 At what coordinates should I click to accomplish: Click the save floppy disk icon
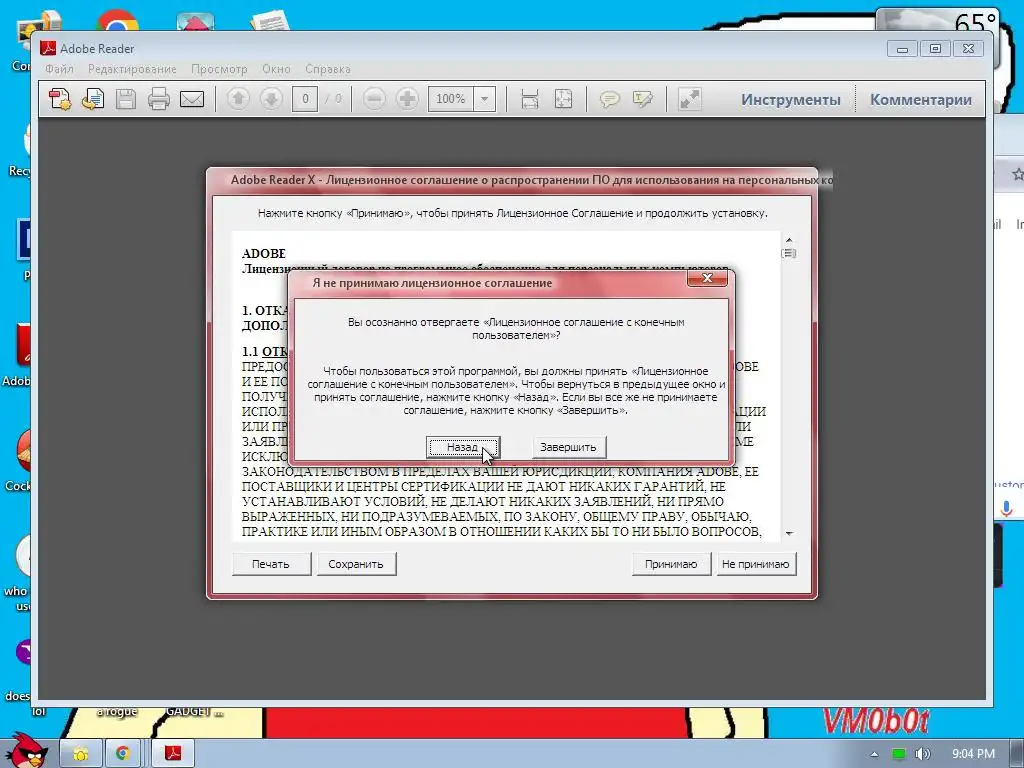pos(125,99)
